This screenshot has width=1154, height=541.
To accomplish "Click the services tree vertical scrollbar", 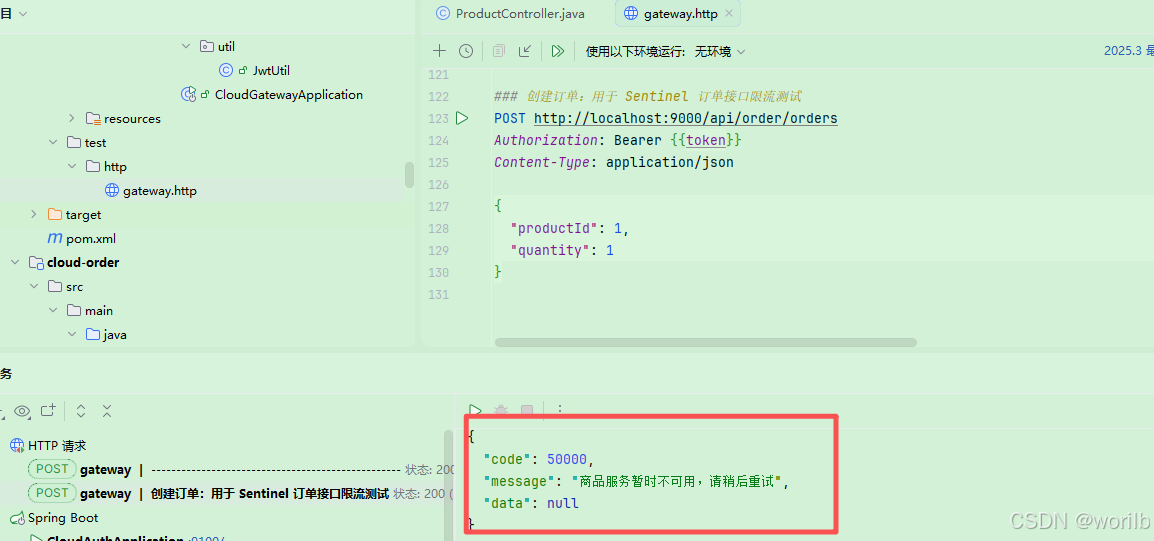I will coord(448,484).
